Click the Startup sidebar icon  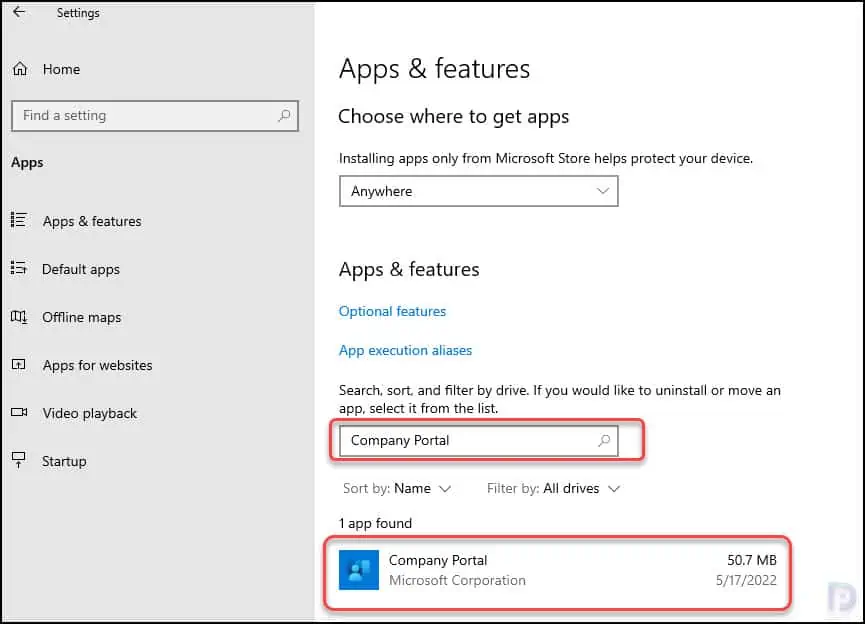click(x=19, y=460)
